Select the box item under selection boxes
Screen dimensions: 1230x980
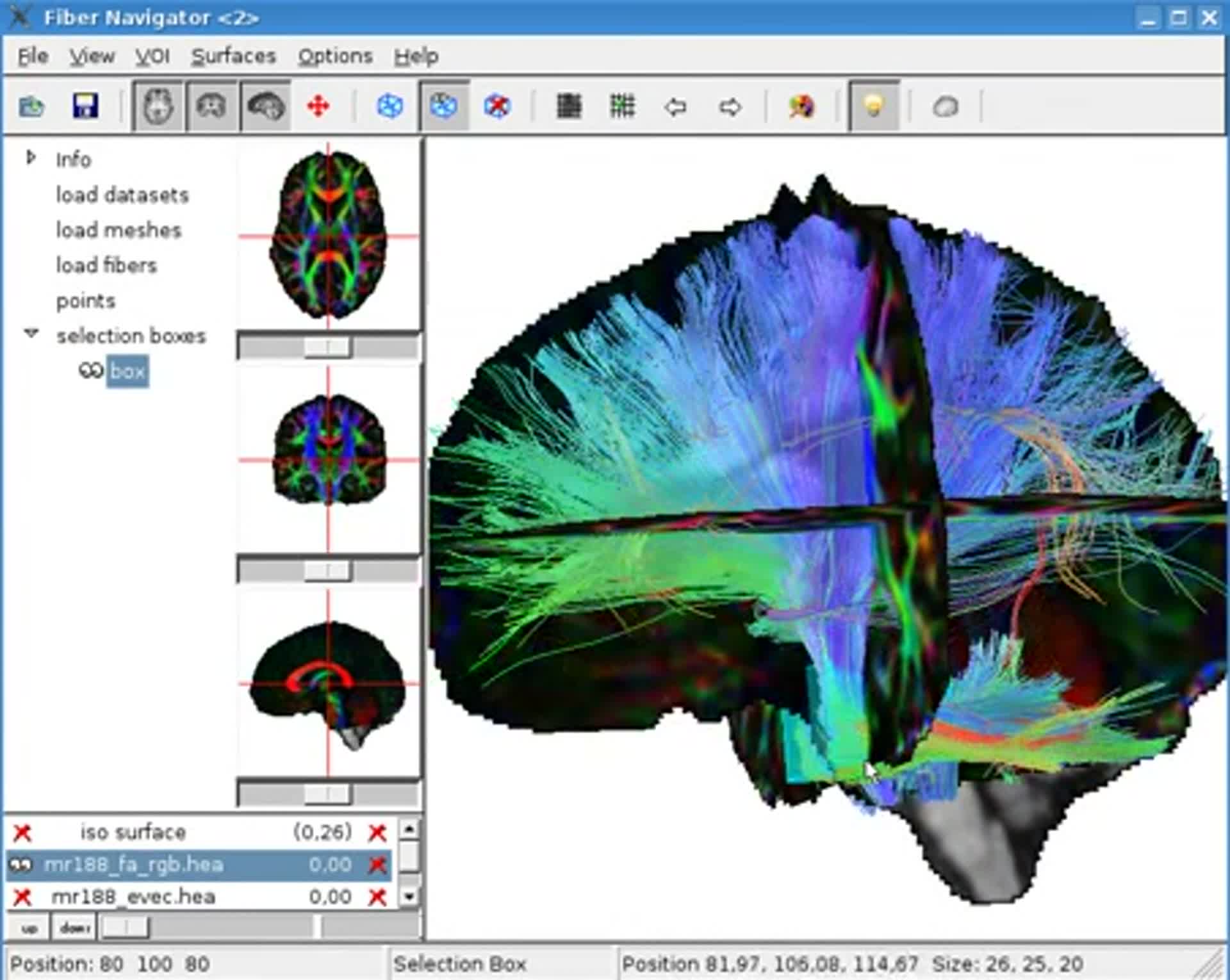[x=127, y=372]
